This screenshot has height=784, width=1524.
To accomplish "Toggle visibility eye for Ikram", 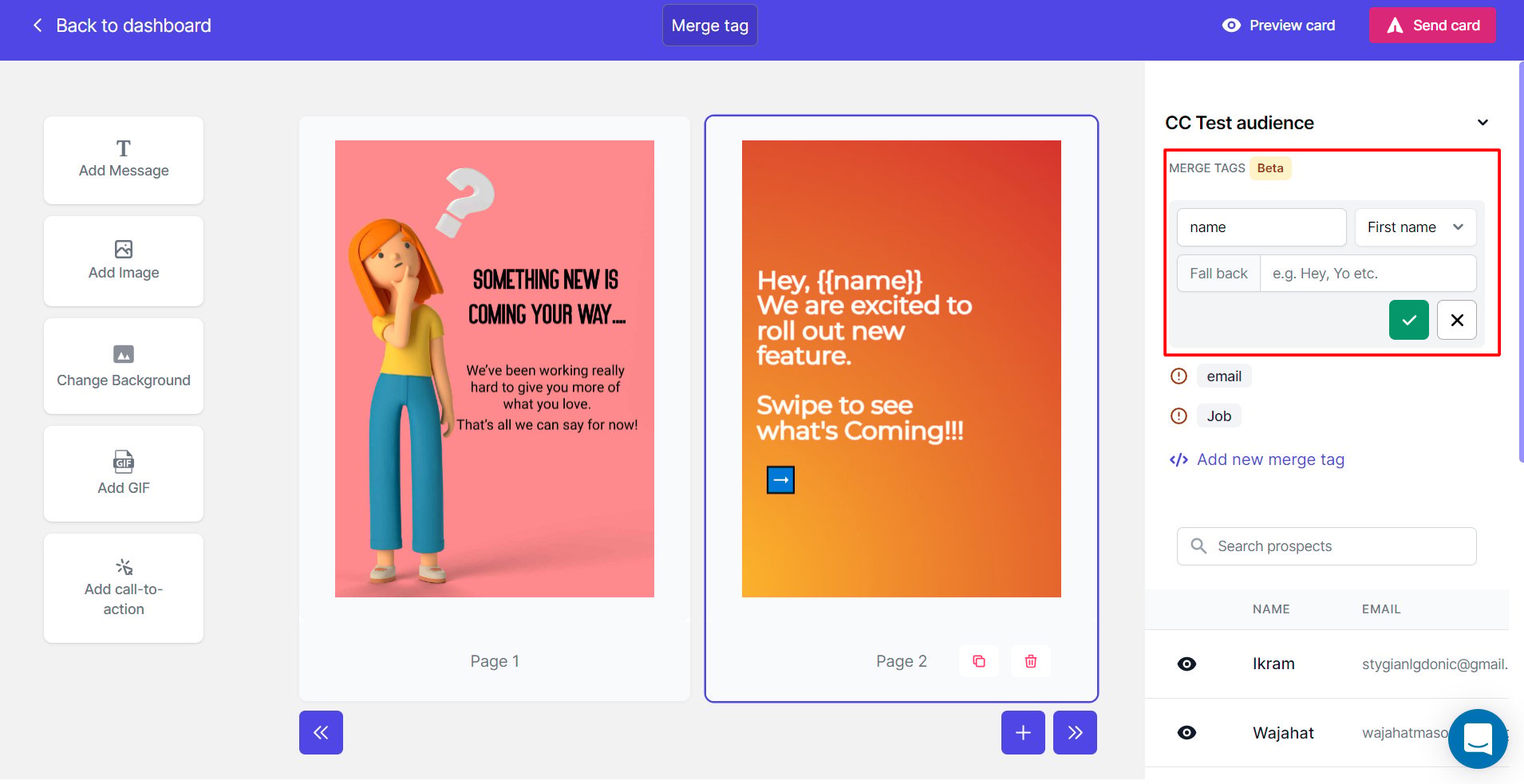I will [1186, 664].
